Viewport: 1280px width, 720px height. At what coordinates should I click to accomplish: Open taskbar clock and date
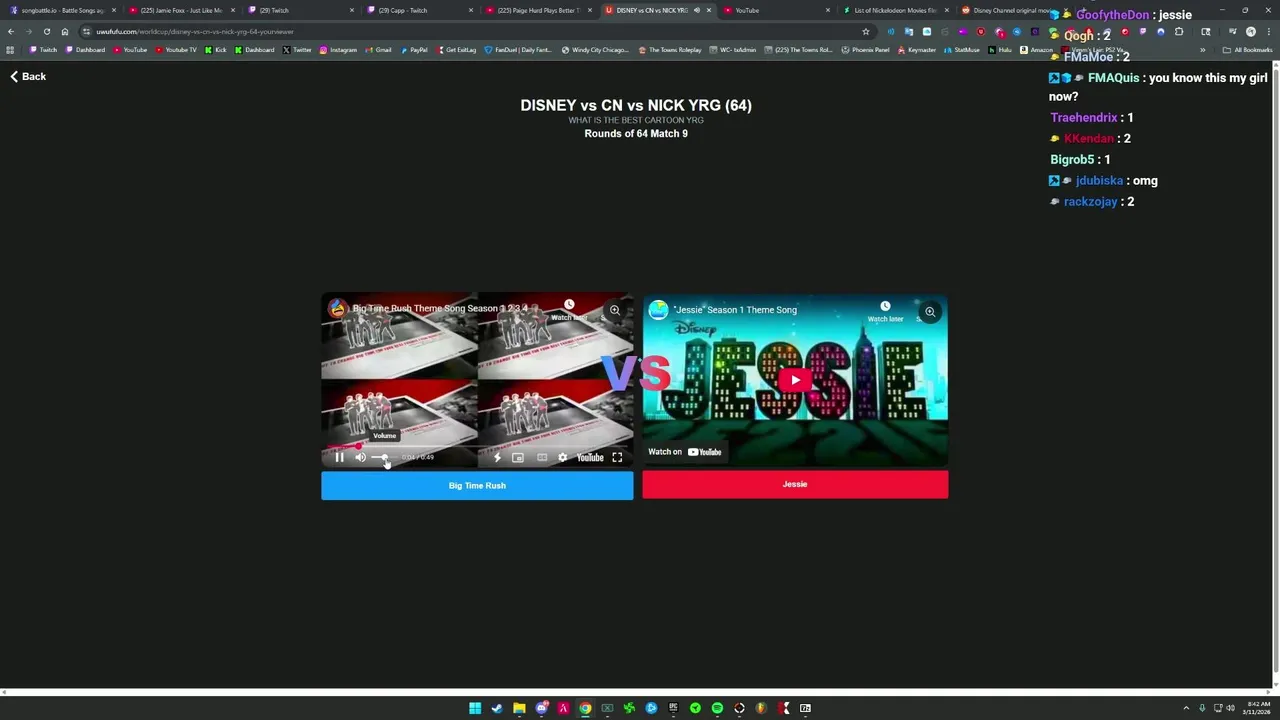pyautogui.click(x=1257, y=708)
